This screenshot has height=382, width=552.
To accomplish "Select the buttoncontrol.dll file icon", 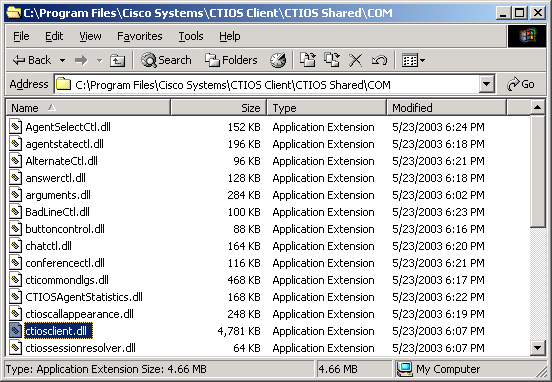I will pos(15,229).
